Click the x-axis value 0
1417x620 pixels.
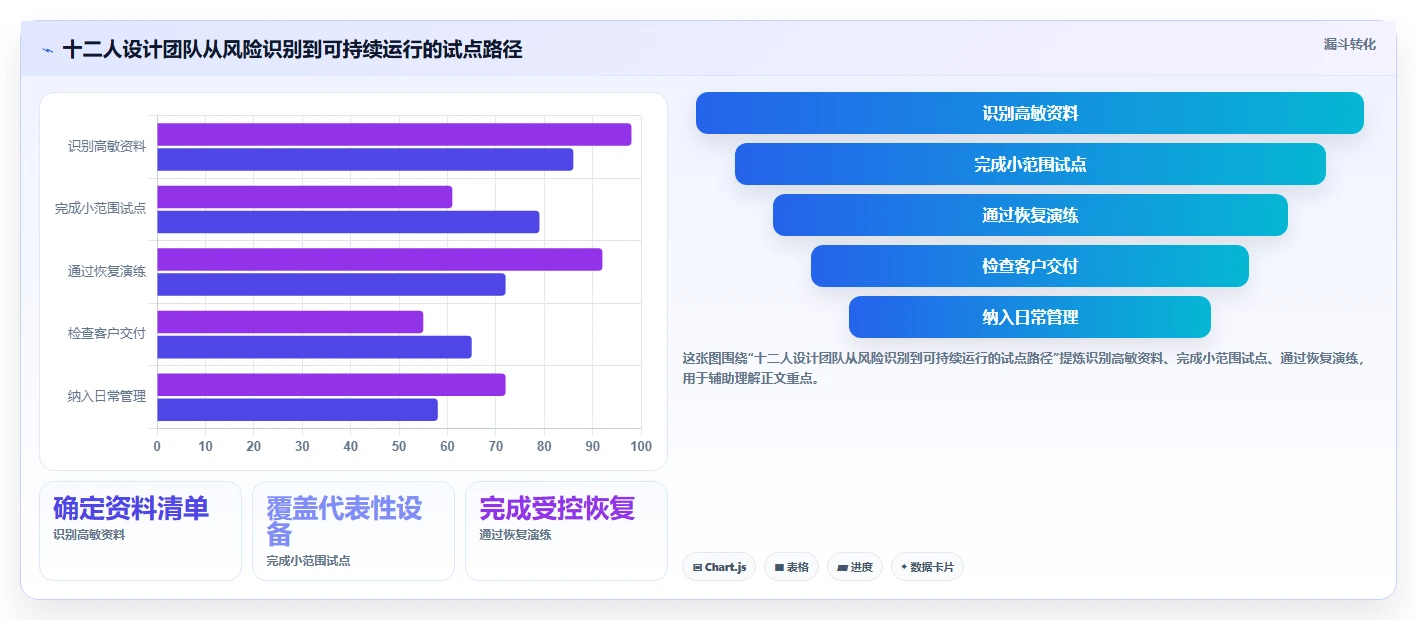click(157, 446)
